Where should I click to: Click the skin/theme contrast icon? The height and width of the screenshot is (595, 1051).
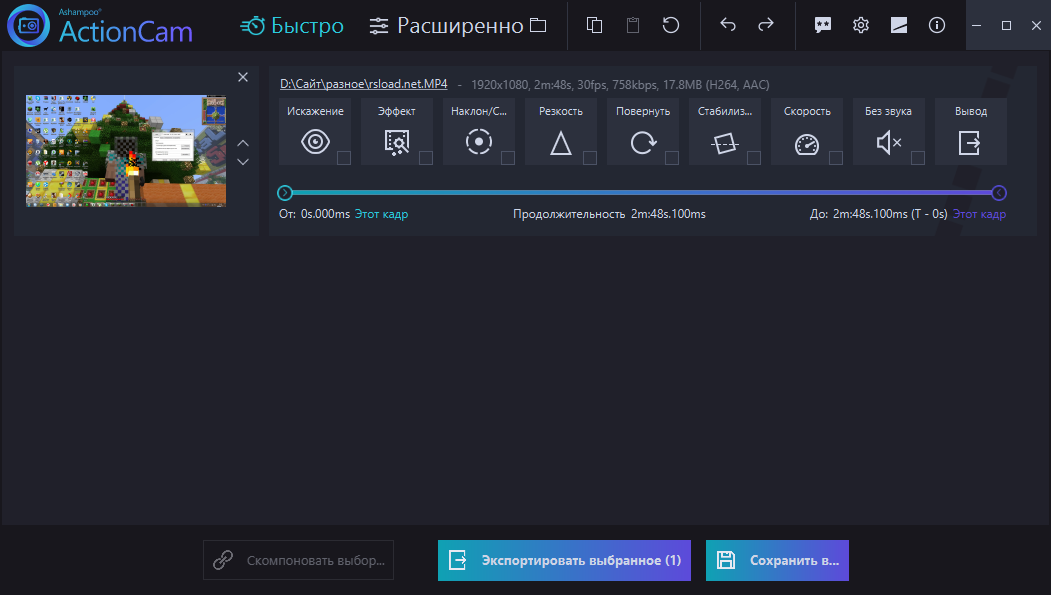tap(899, 25)
